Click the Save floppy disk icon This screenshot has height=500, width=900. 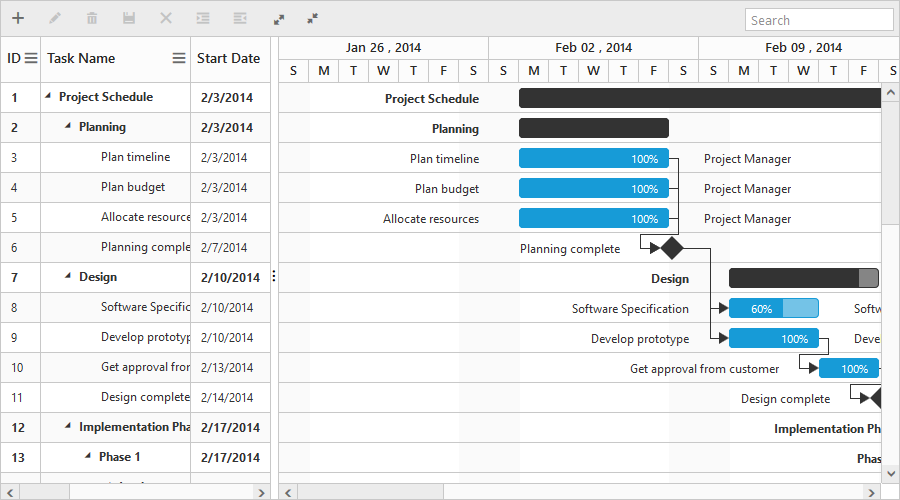point(129,18)
